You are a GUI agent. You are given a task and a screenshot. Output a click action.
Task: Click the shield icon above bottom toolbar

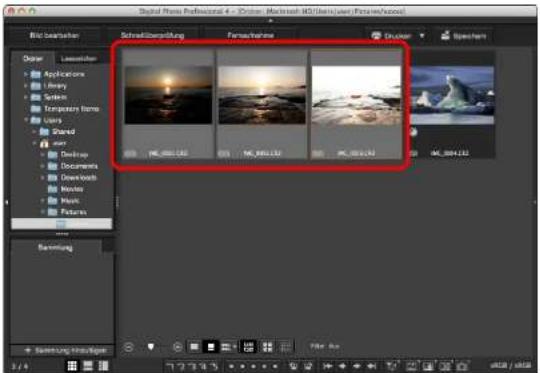click(151, 347)
